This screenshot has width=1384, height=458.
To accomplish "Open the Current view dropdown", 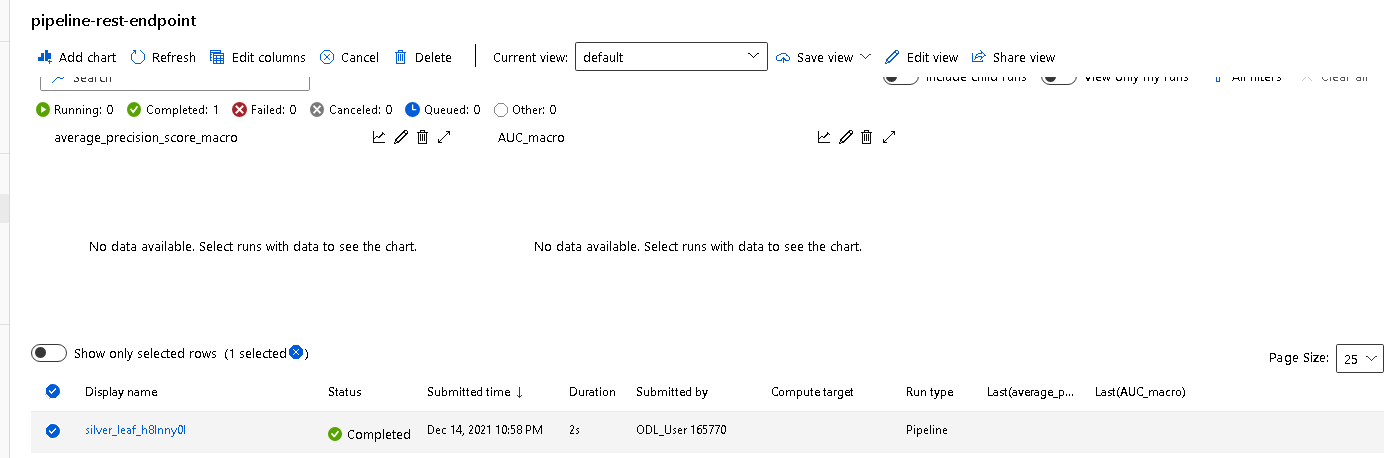I will (x=671, y=57).
